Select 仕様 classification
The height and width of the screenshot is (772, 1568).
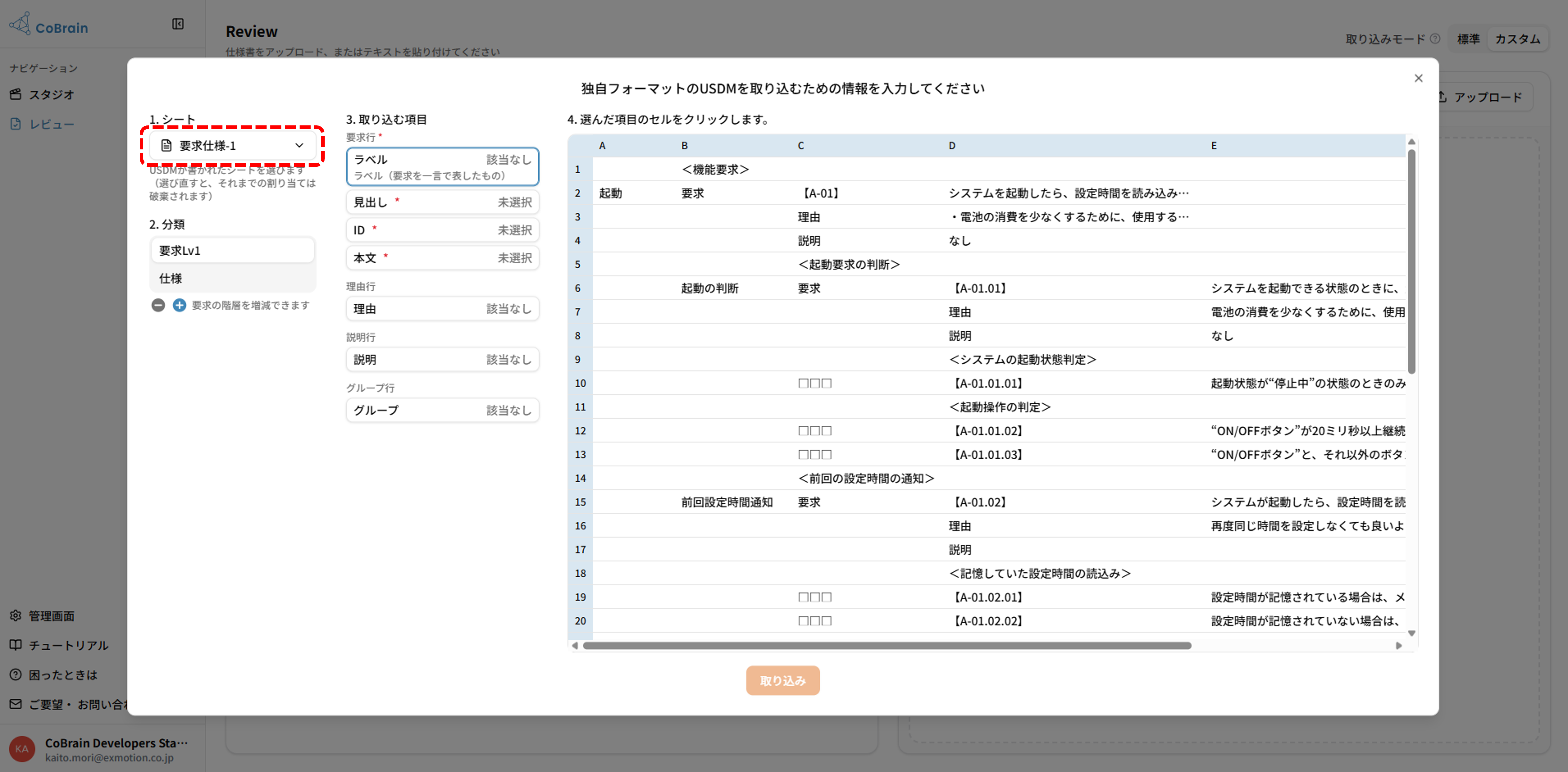[232, 278]
